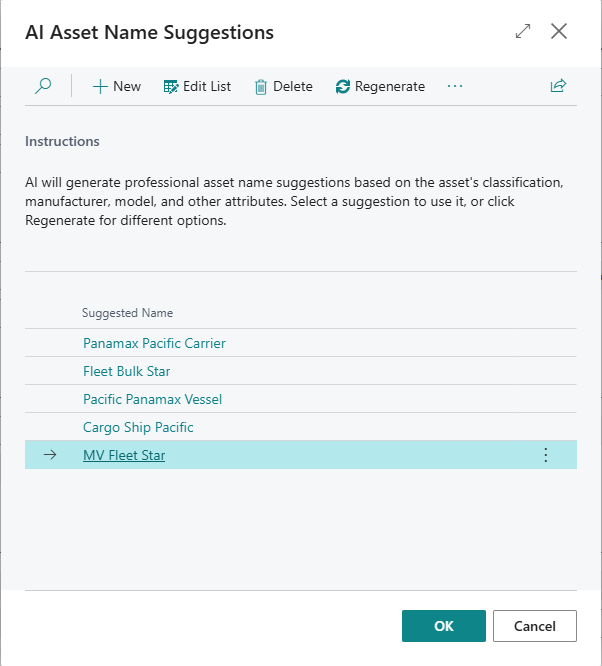Select the Panamax Pacific Carrier suggestion
Image resolution: width=602 pixels, height=666 pixels.
tap(154, 343)
